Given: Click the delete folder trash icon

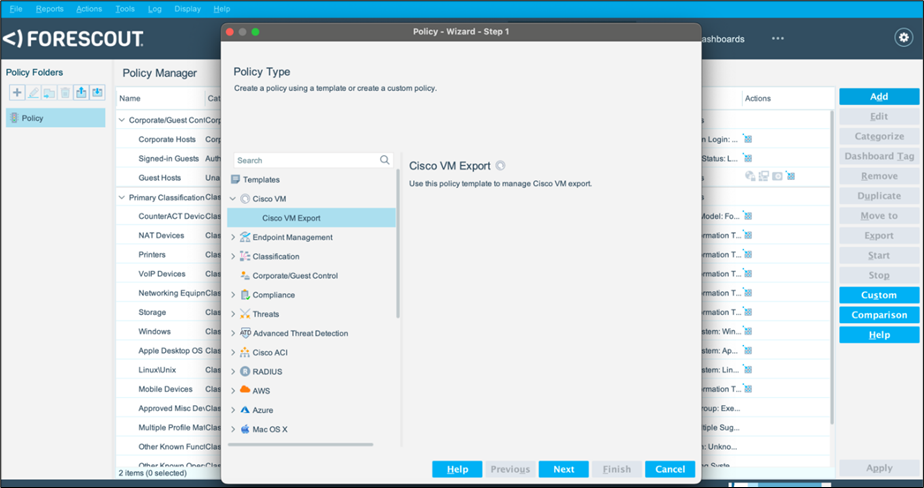Looking at the screenshot, I should 65,92.
